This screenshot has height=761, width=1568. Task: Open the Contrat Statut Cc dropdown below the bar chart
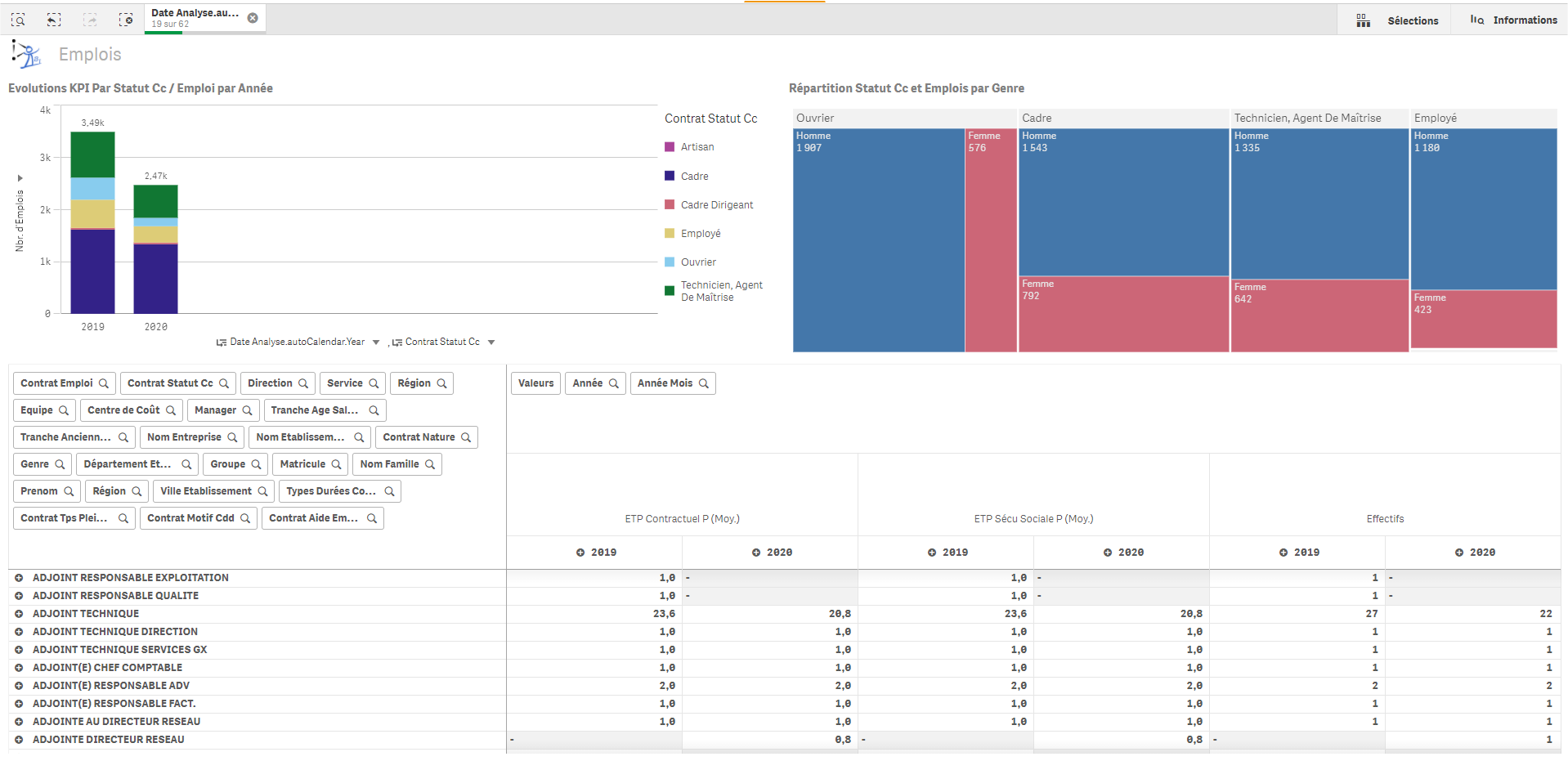coord(491,342)
